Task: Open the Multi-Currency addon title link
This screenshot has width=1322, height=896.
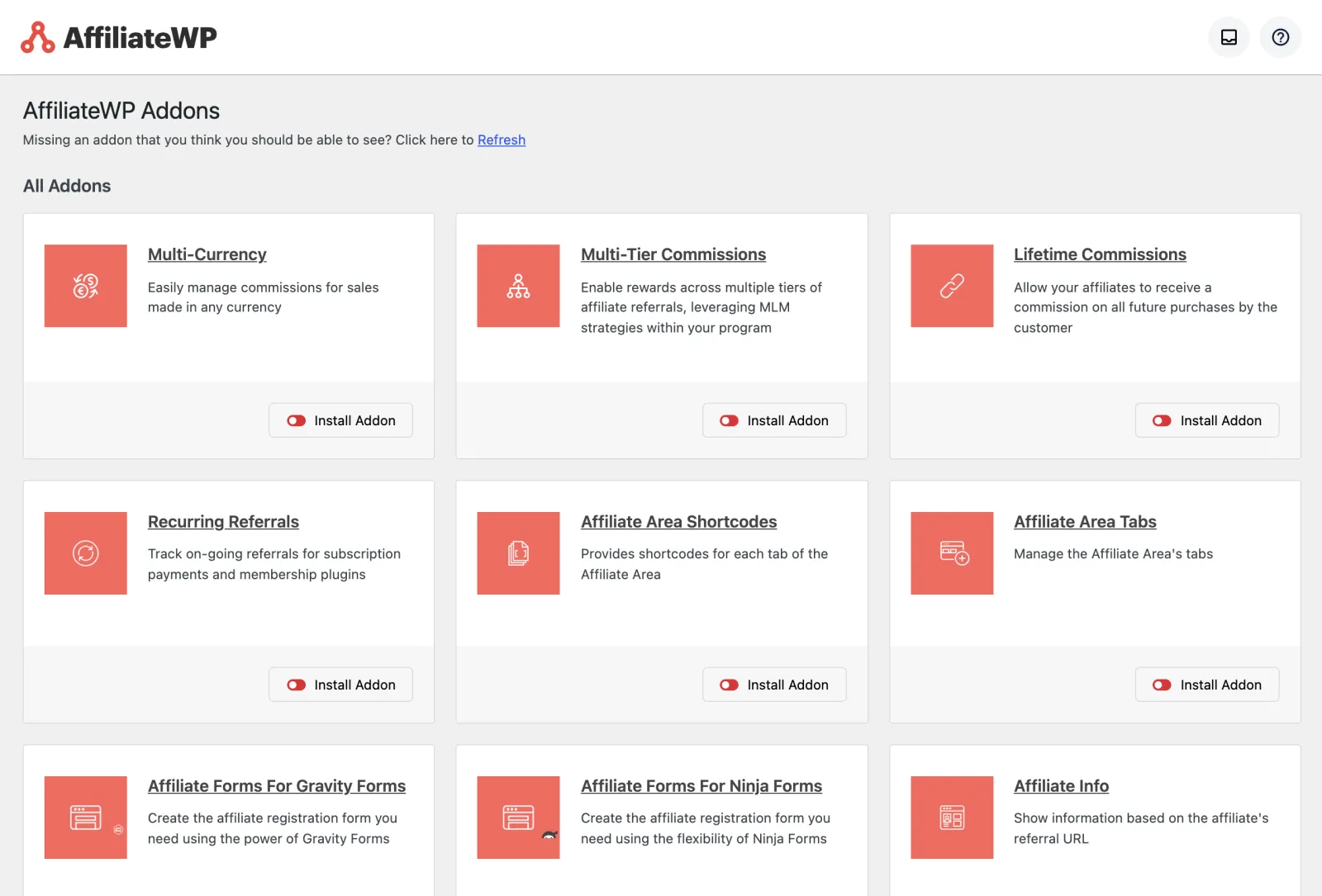Action: pos(207,254)
